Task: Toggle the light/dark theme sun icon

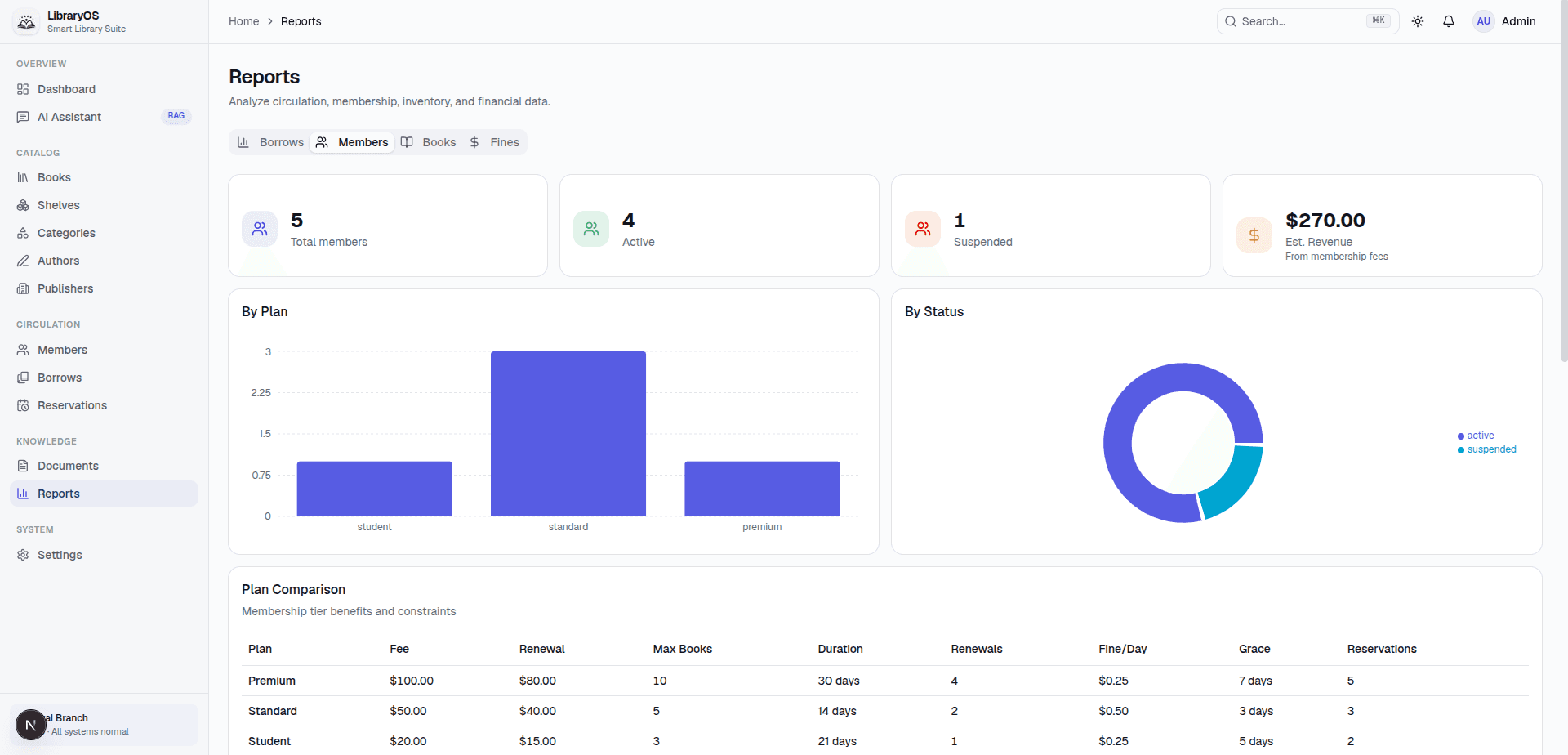Action: 1418,21
